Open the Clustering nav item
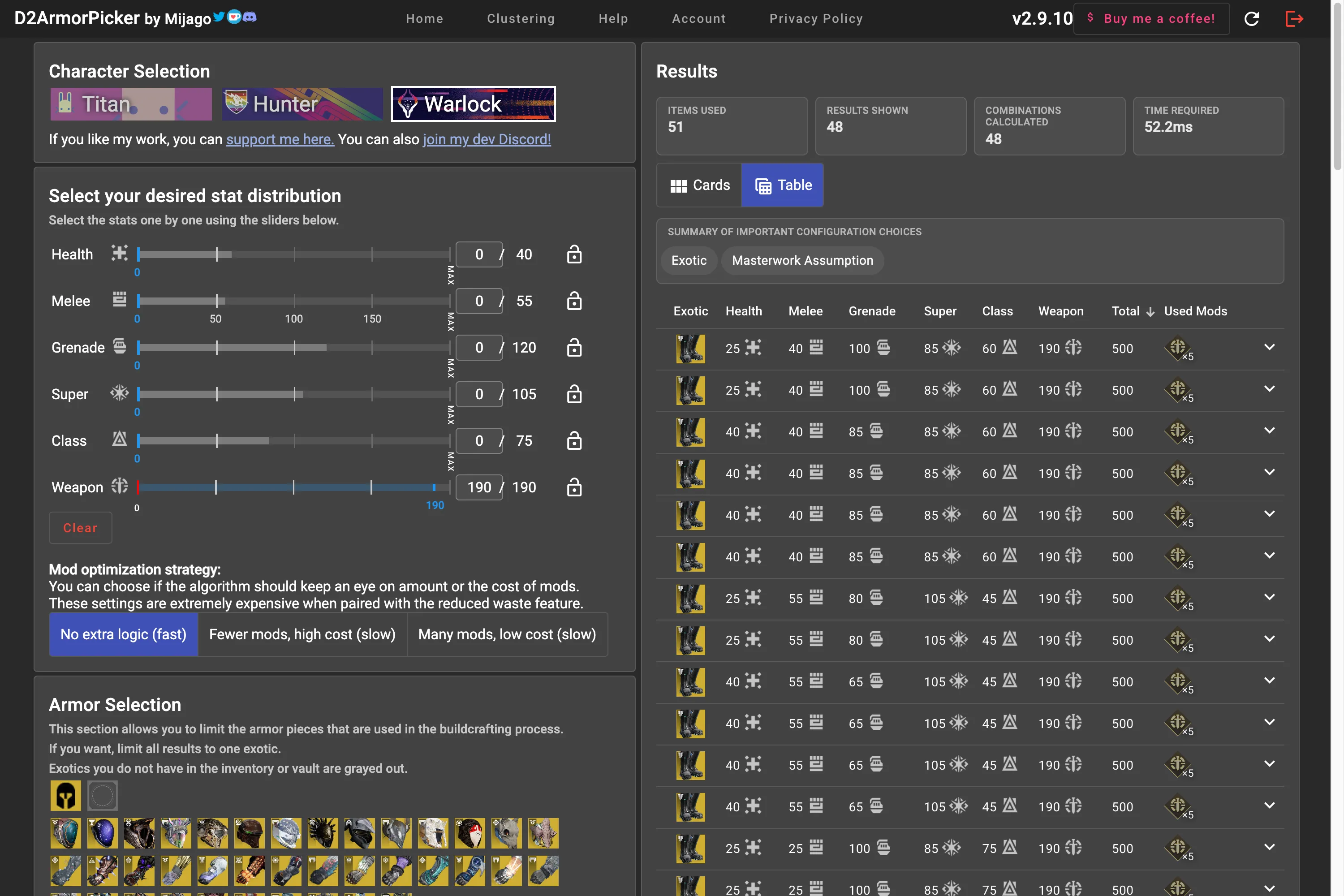 [521, 18]
